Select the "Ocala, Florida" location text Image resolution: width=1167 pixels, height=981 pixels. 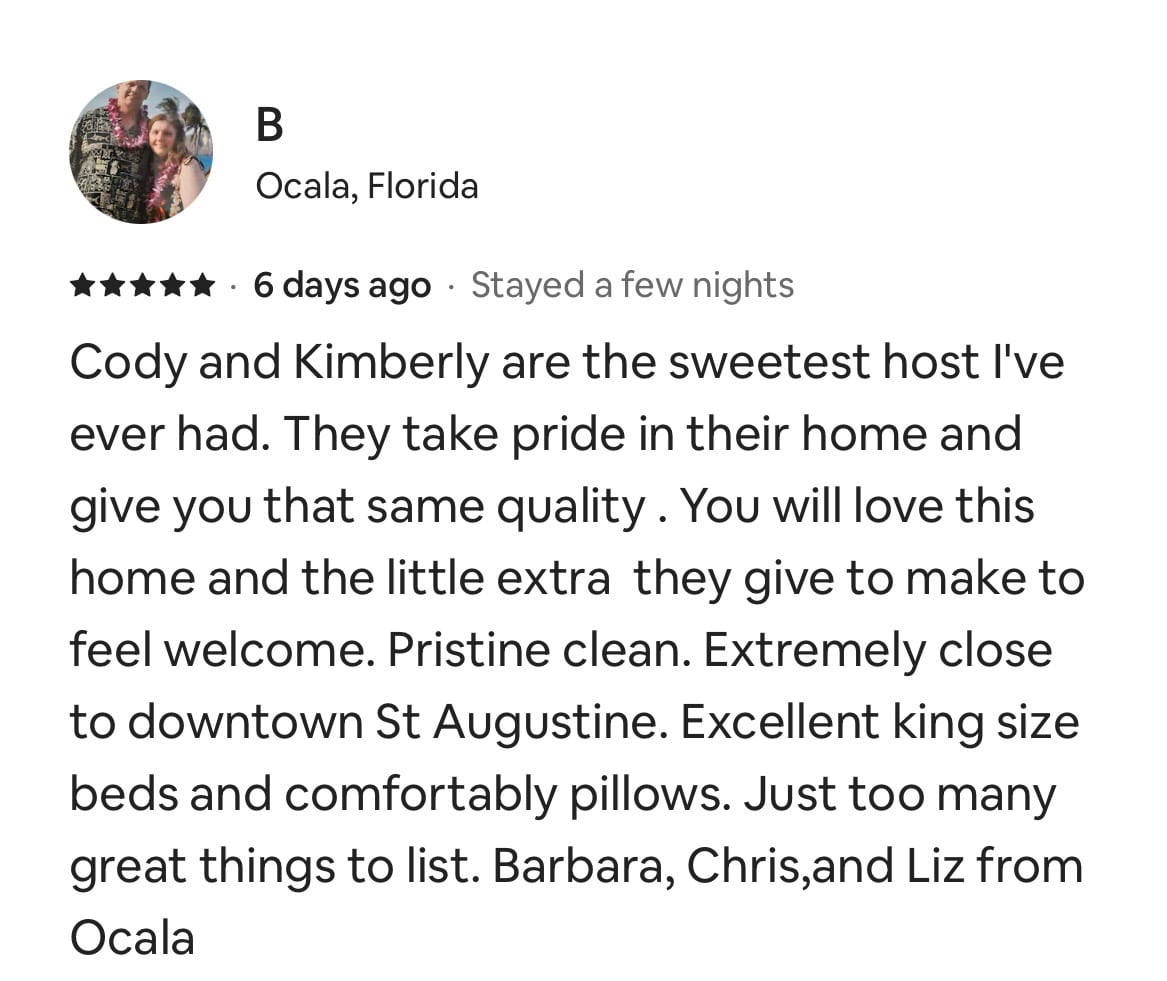(x=367, y=186)
